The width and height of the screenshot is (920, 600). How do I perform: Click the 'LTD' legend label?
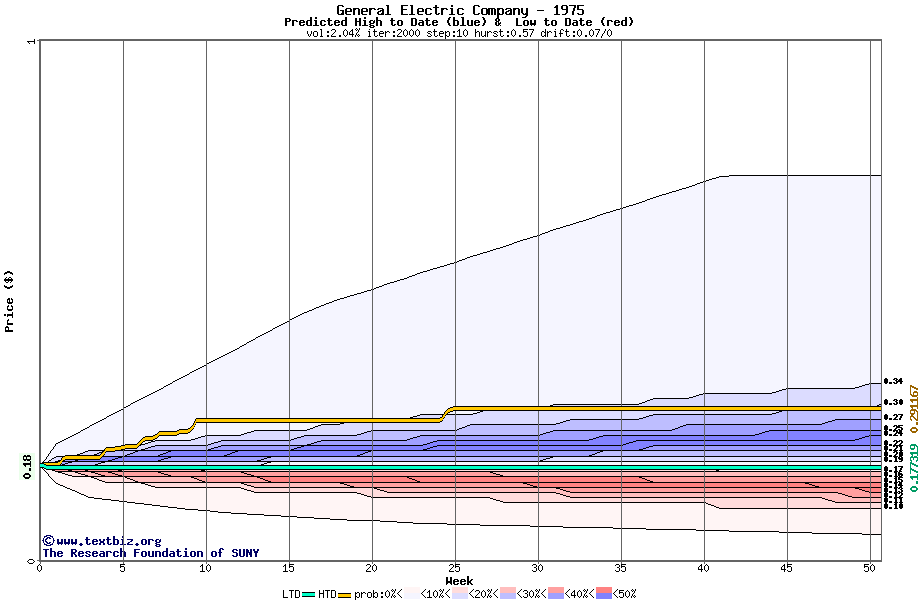[291, 594]
